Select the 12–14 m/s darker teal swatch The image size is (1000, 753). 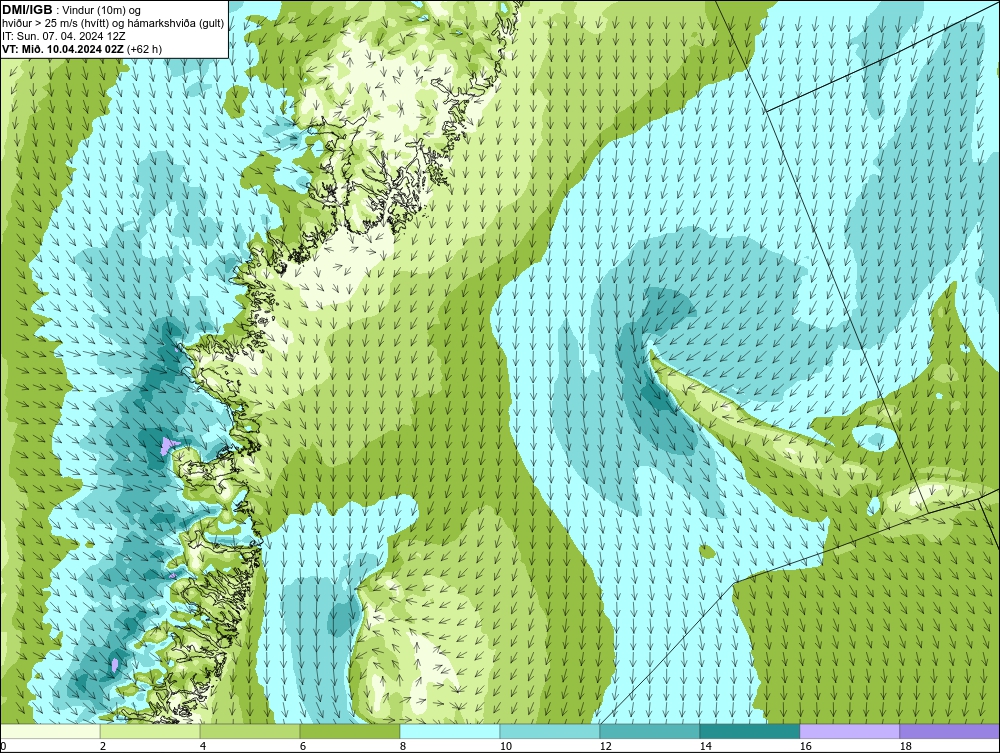[x=649, y=731]
